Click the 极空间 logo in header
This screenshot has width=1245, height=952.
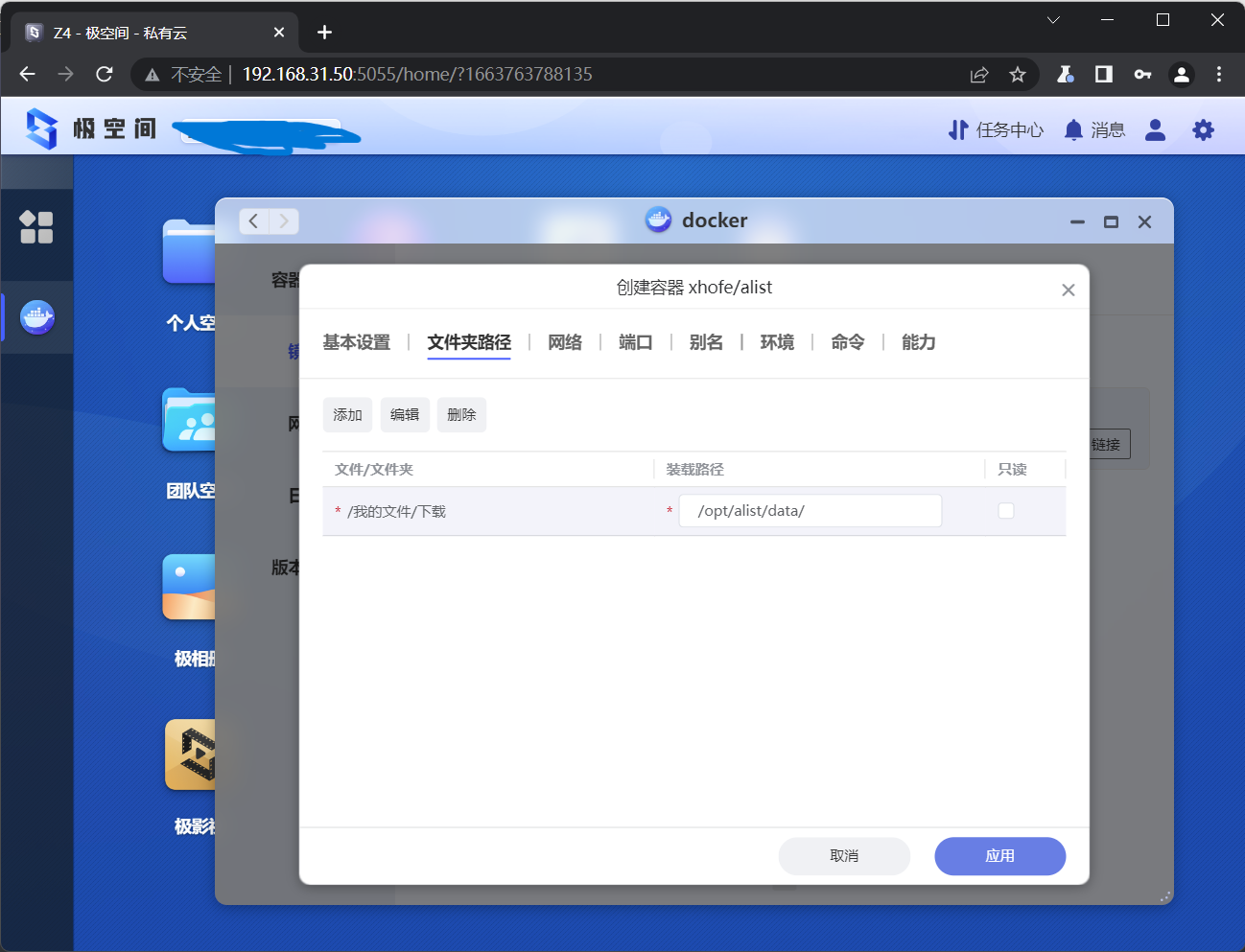(x=91, y=128)
